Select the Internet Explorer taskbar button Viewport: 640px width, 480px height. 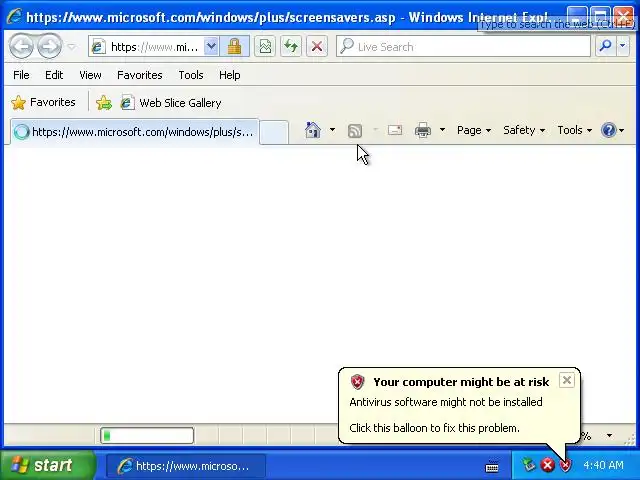(x=186, y=466)
